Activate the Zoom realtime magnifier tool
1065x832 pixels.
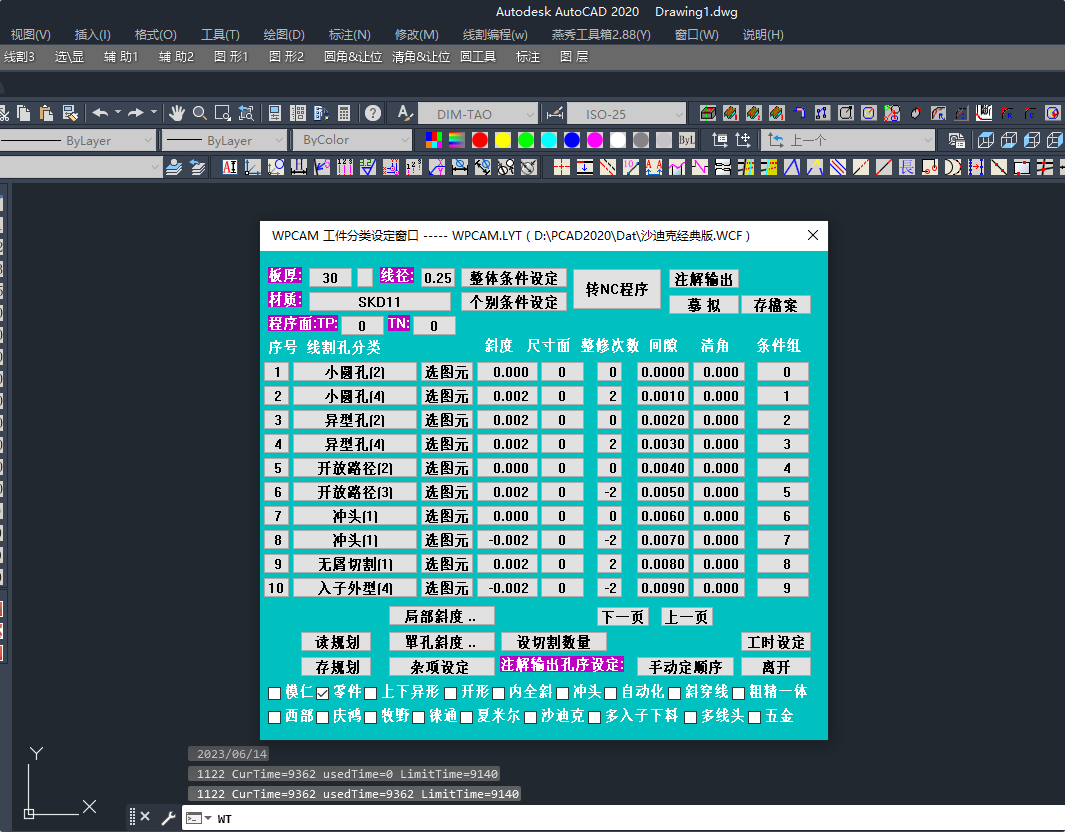(200, 113)
